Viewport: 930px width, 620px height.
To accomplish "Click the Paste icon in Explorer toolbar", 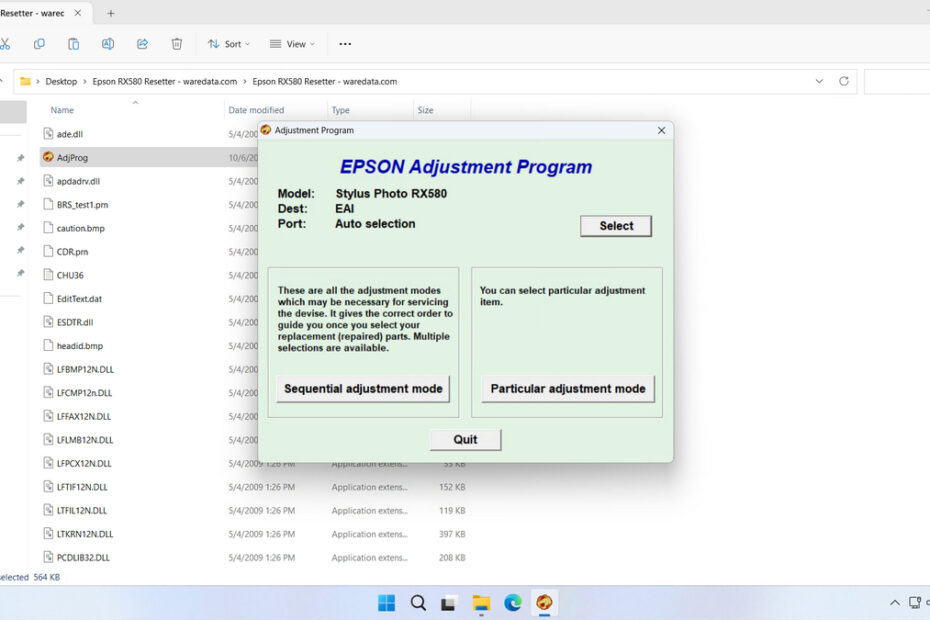I will coord(74,44).
